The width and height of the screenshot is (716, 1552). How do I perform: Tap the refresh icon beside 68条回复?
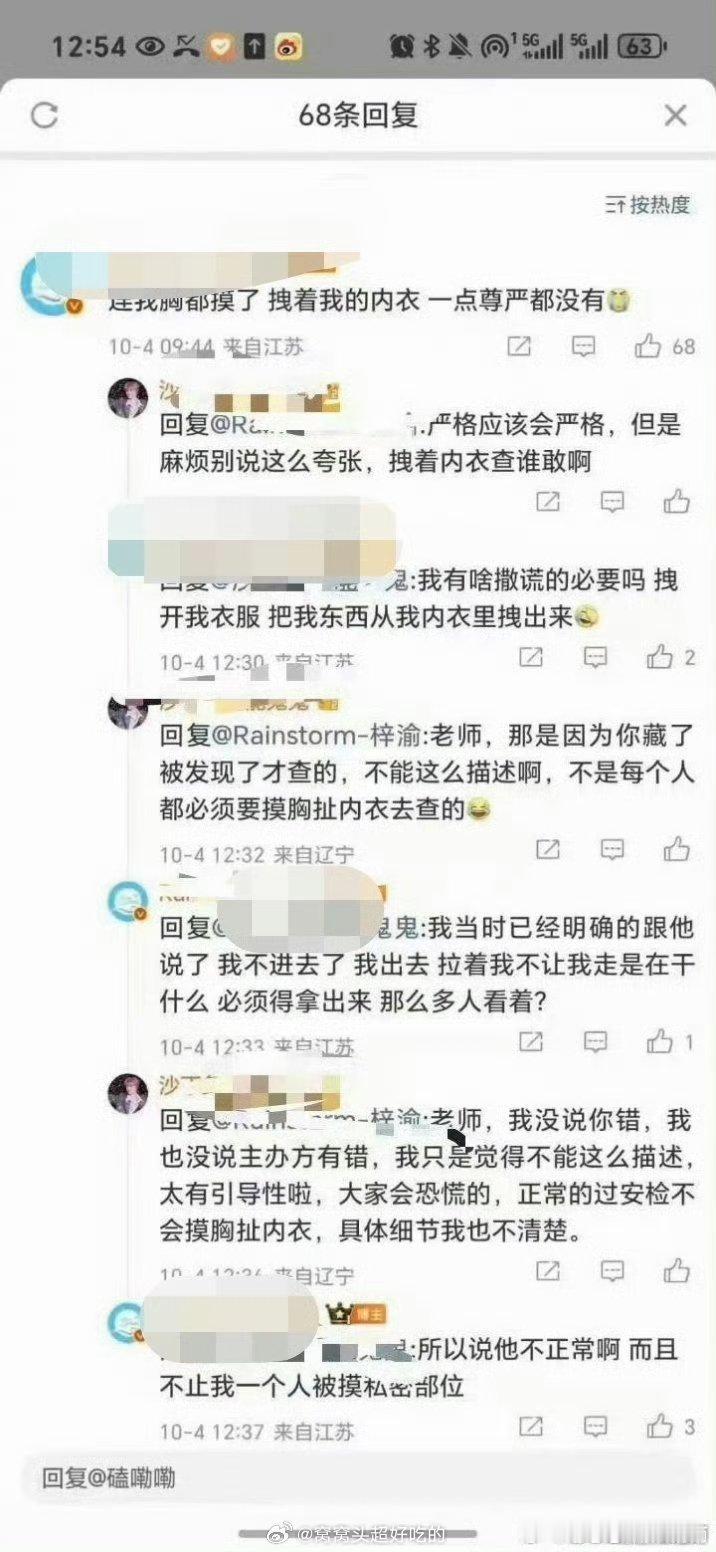tap(44, 116)
